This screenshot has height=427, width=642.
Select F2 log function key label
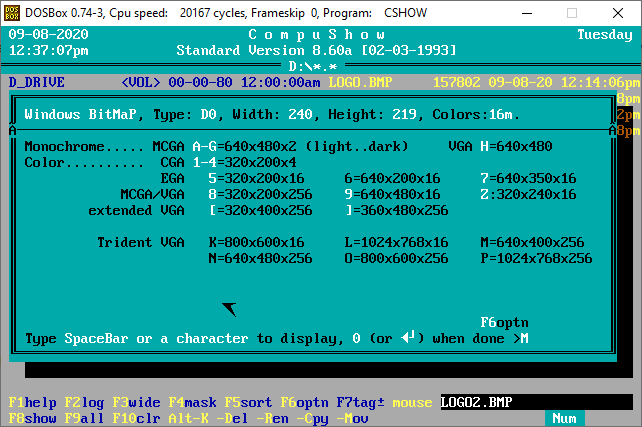(x=85, y=403)
